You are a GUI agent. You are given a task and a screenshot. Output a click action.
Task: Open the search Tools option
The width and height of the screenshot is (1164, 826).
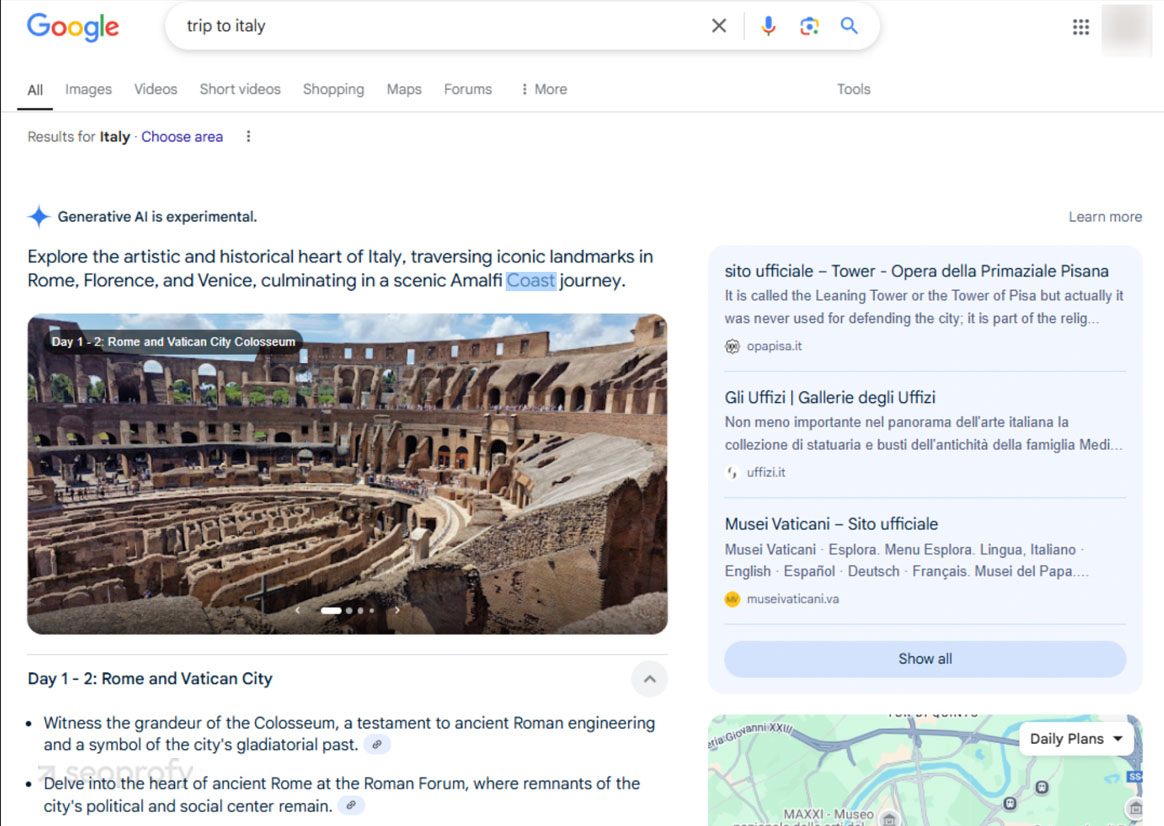(x=854, y=89)
